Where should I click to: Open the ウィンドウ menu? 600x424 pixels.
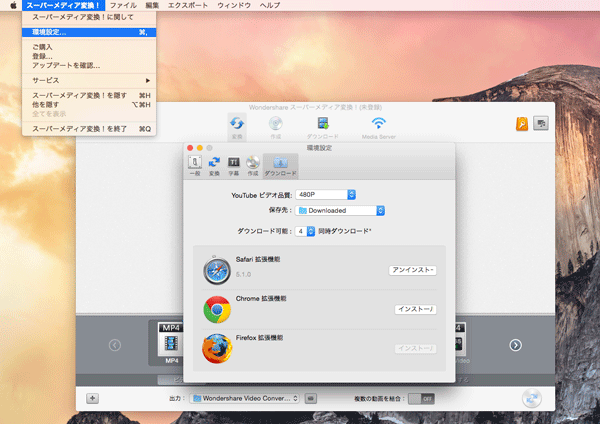coord(234,5)
